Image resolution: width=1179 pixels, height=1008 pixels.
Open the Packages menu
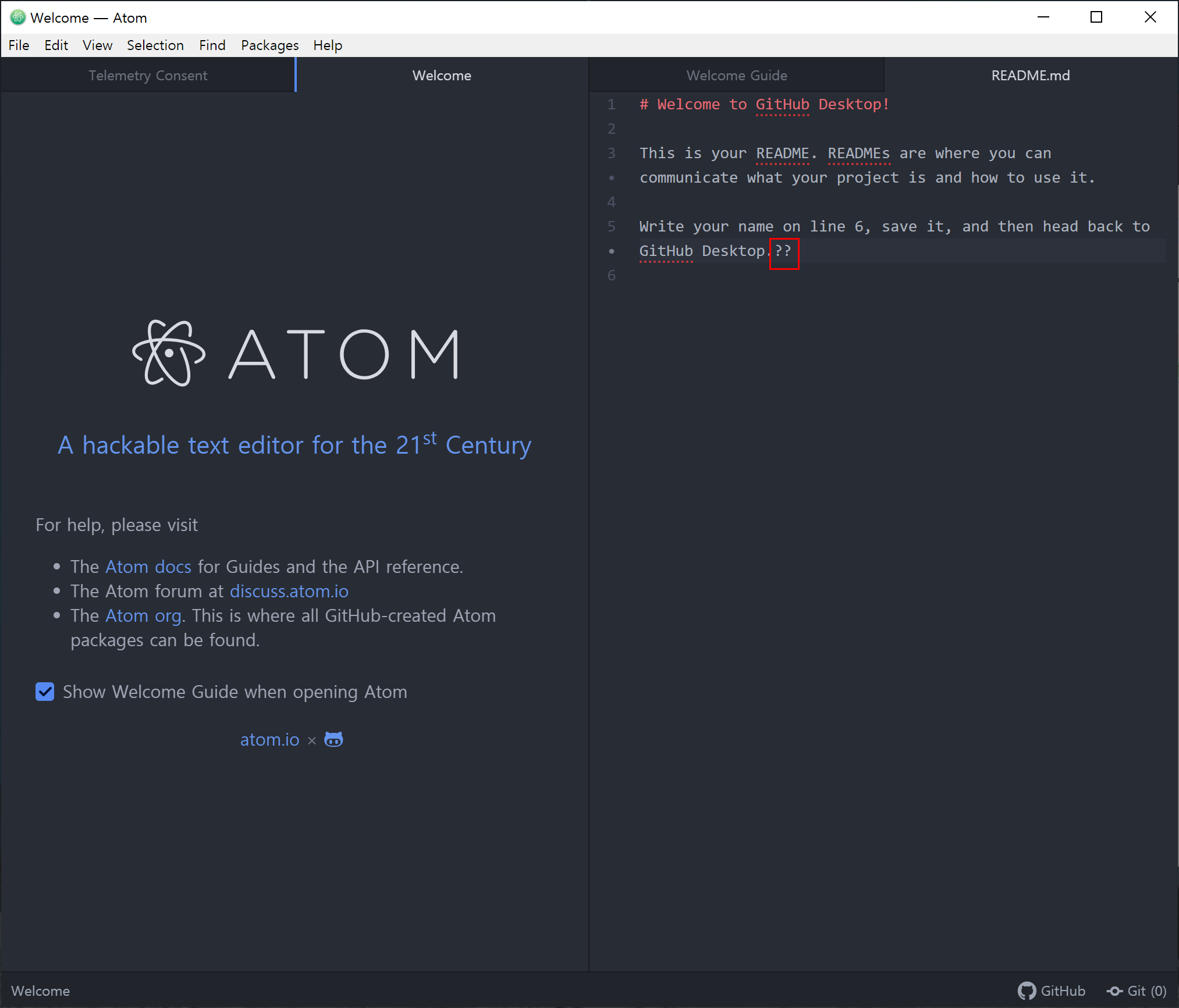[269, 45]
